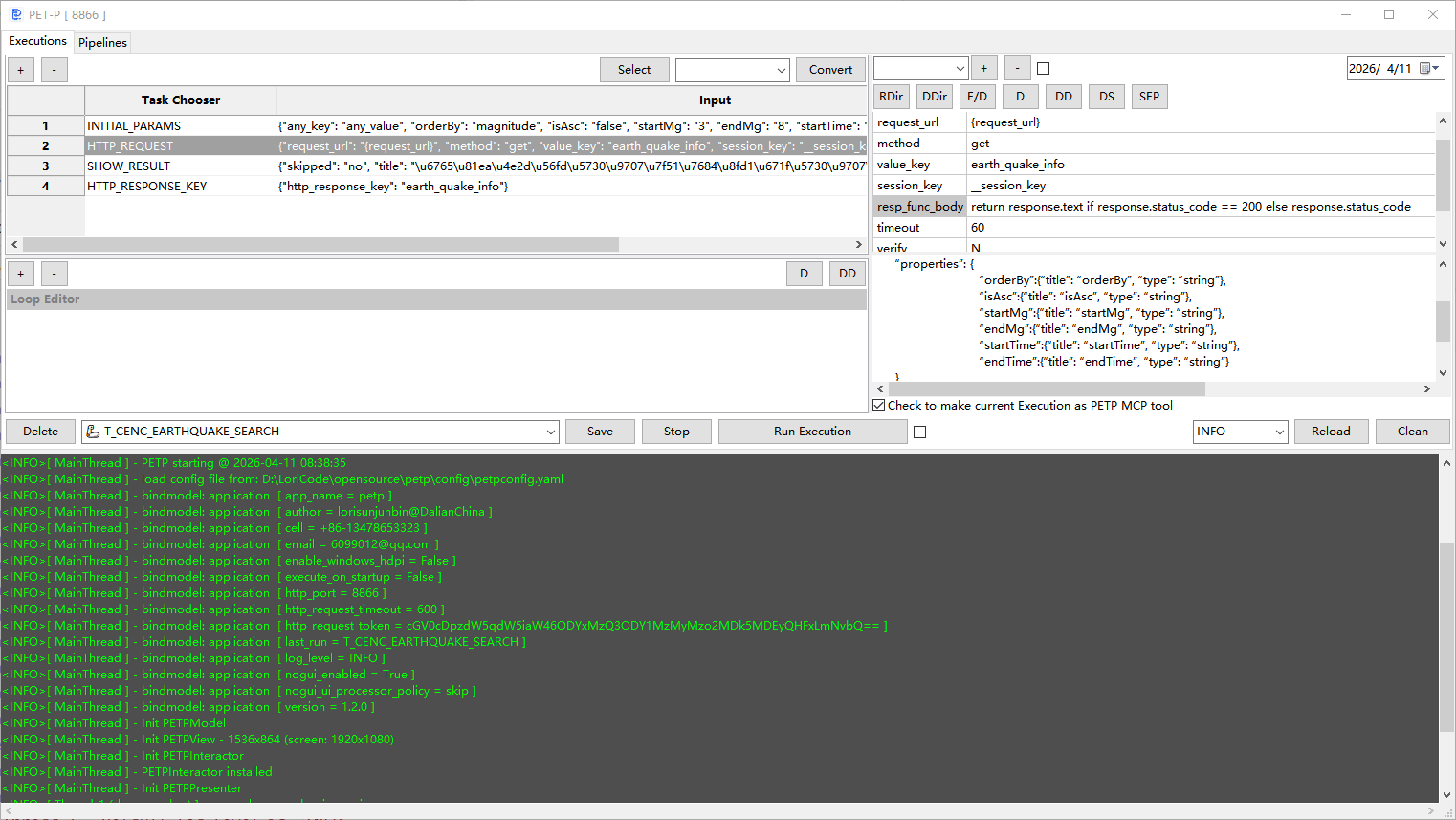The image size is (1456, 820).
Task: Click the DS icon
Action: pos(1106,96)
